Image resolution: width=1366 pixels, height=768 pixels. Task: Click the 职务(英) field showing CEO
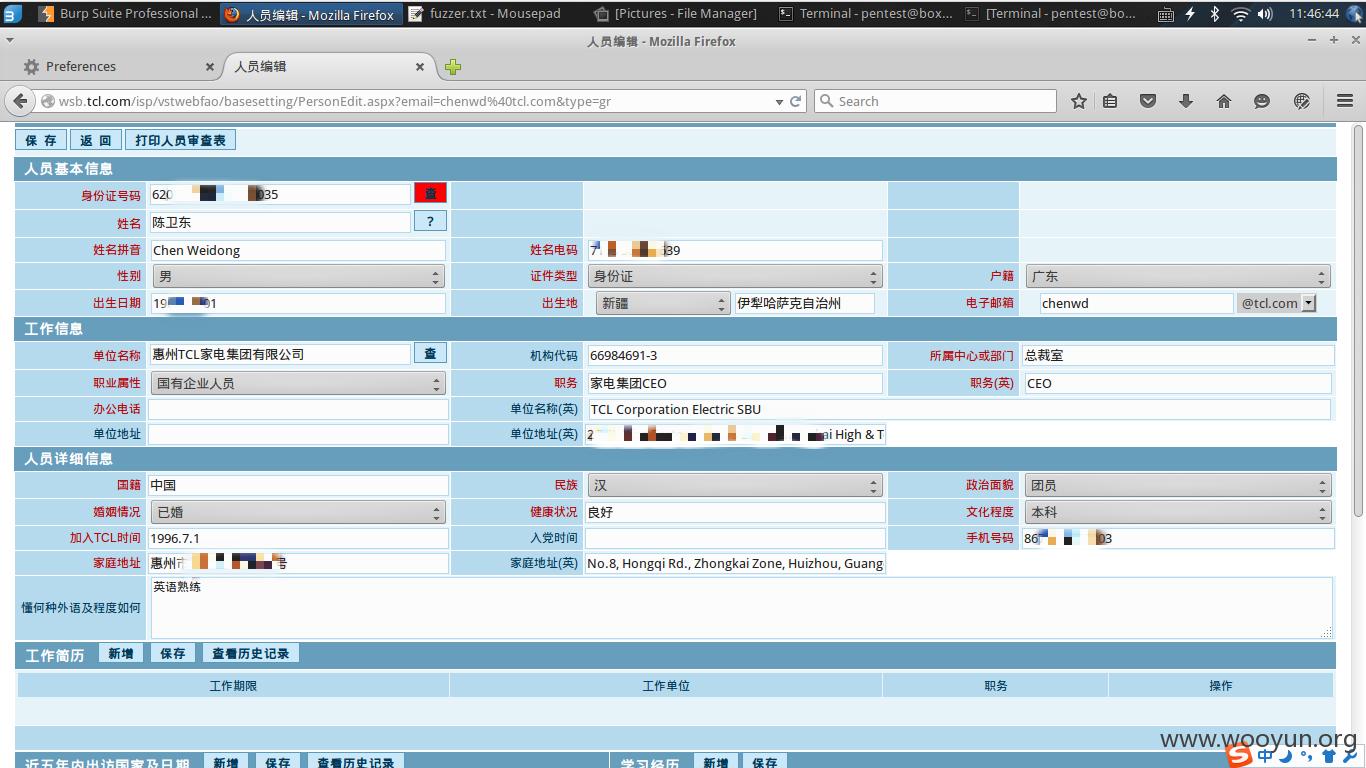click(x=1178, y=383)
